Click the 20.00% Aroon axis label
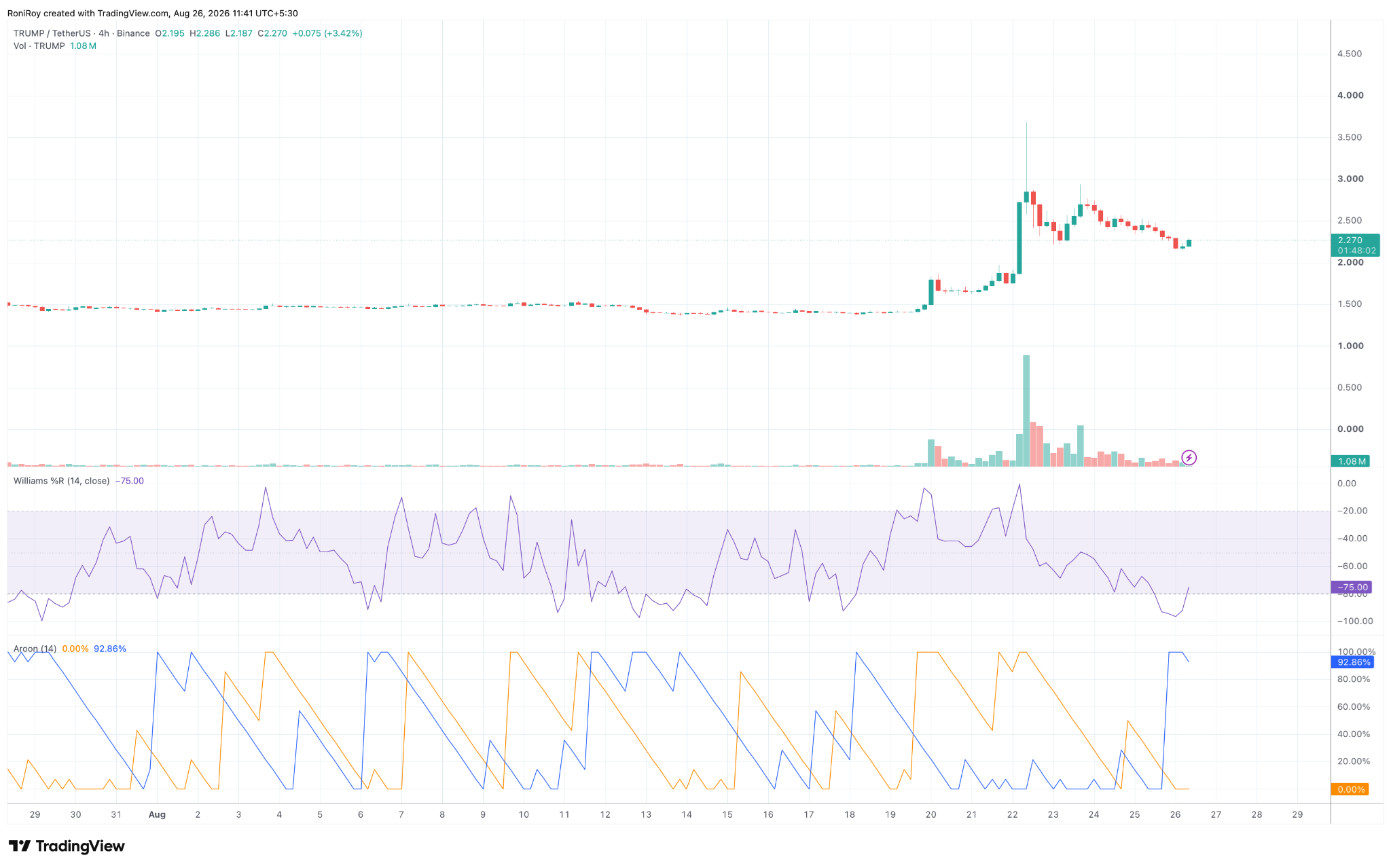The image size is (1391, 868). point(1354,761)
